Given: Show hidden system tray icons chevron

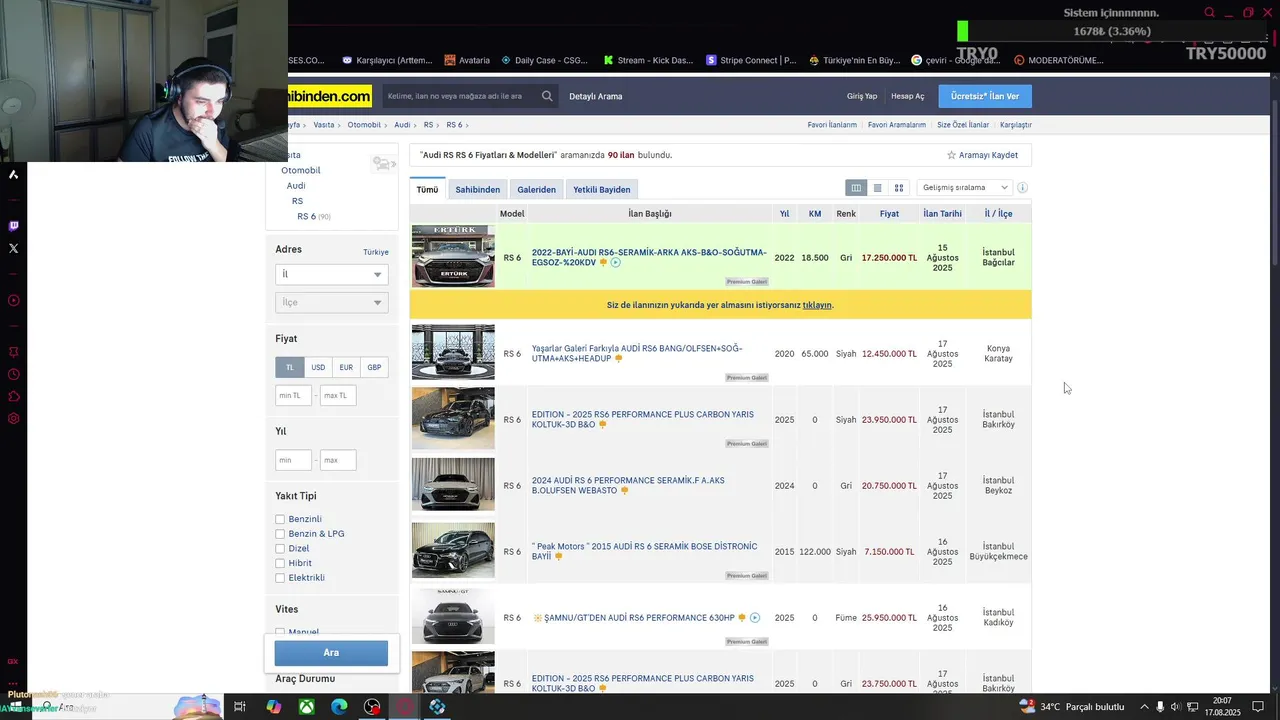Looking at the screenshot, I should point(1143,707).
